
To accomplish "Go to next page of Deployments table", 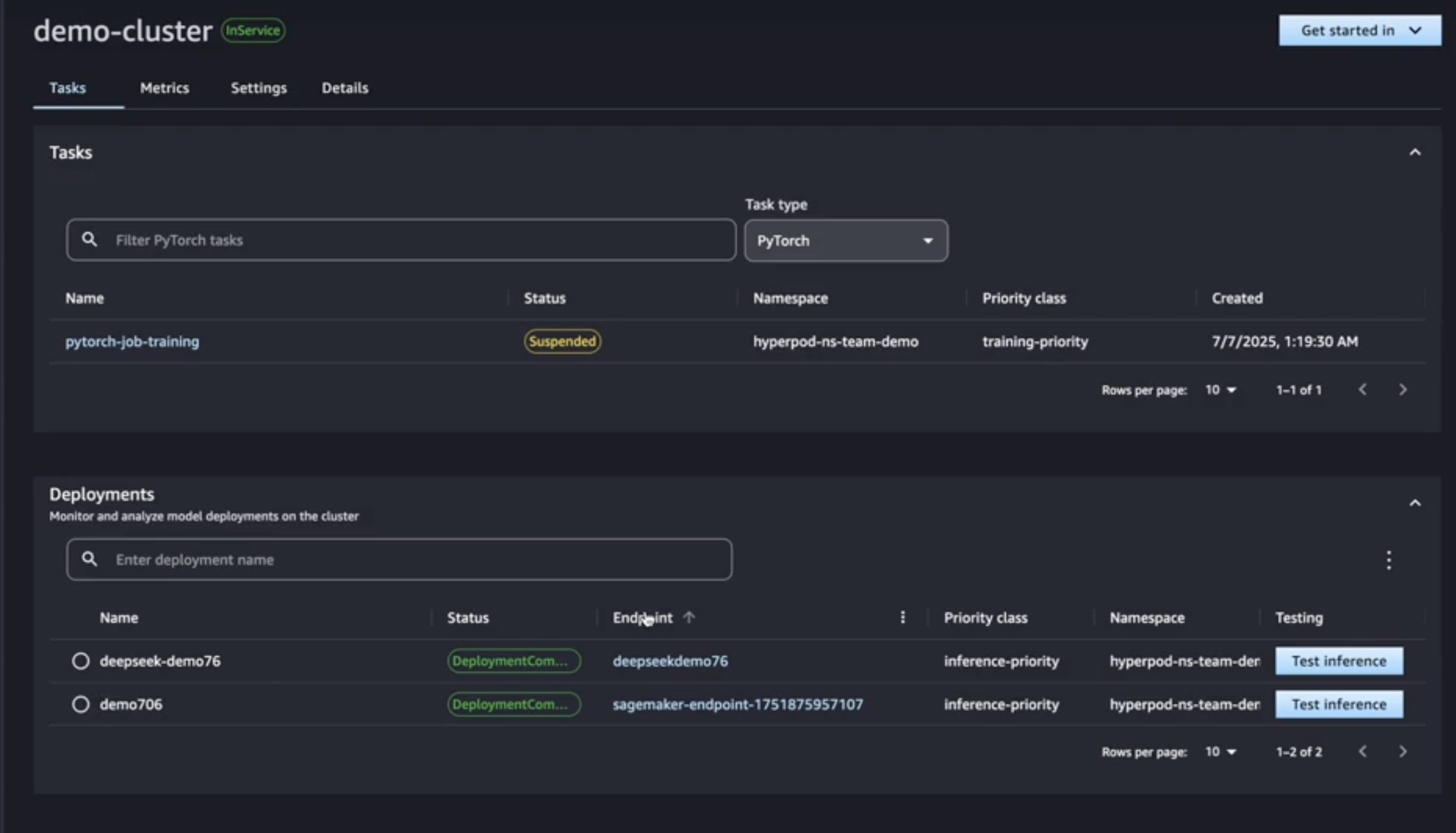I will point(1402,751).
